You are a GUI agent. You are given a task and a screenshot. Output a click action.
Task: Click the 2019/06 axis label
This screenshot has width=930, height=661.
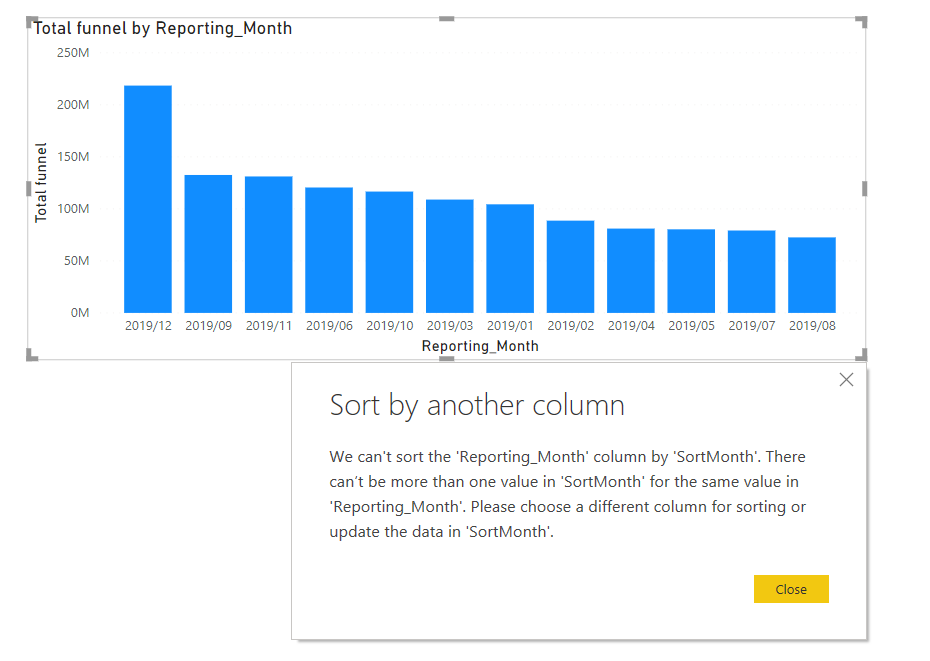click(329, 326)
